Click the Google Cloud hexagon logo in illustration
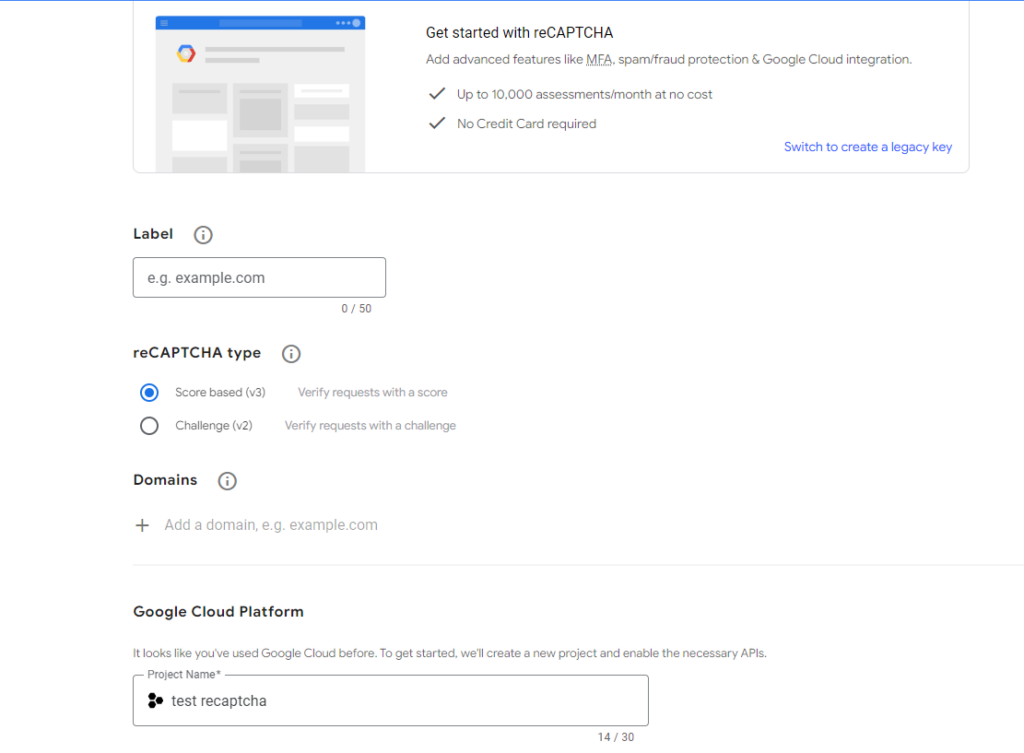The image size is (1024, 753). click(186, 54)
